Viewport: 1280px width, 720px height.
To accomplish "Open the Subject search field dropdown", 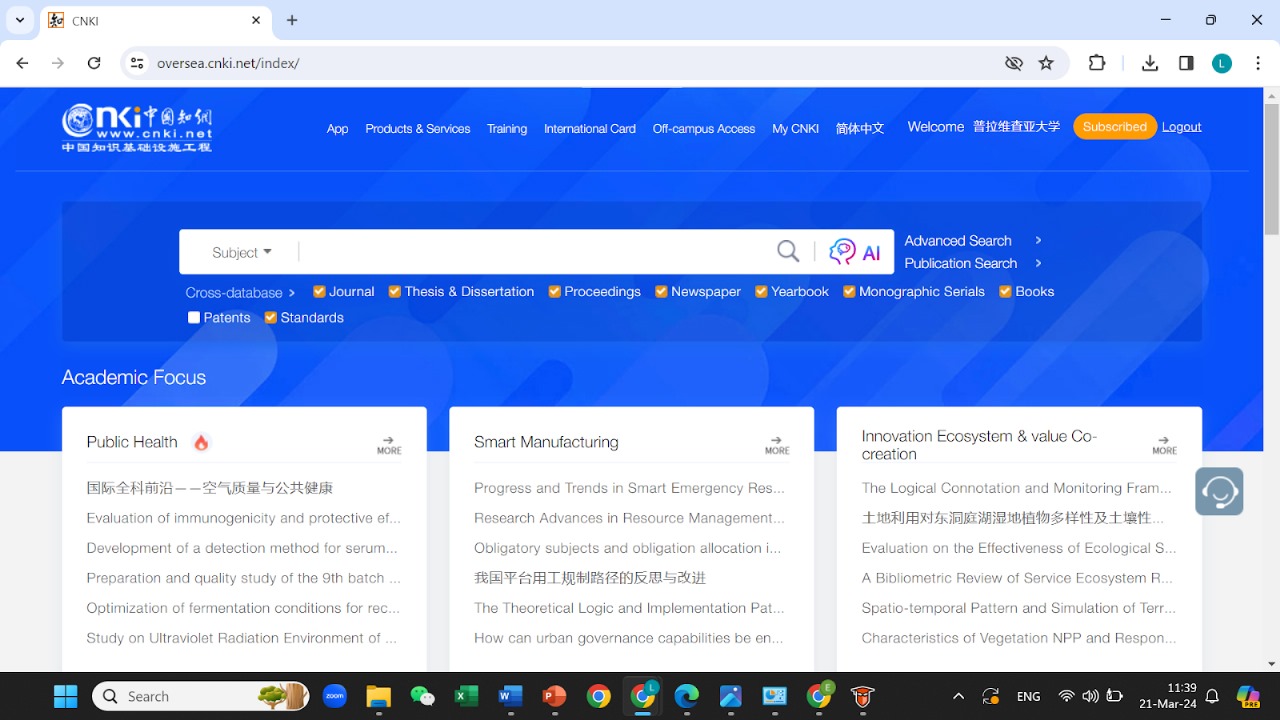I will pos(242,252).
